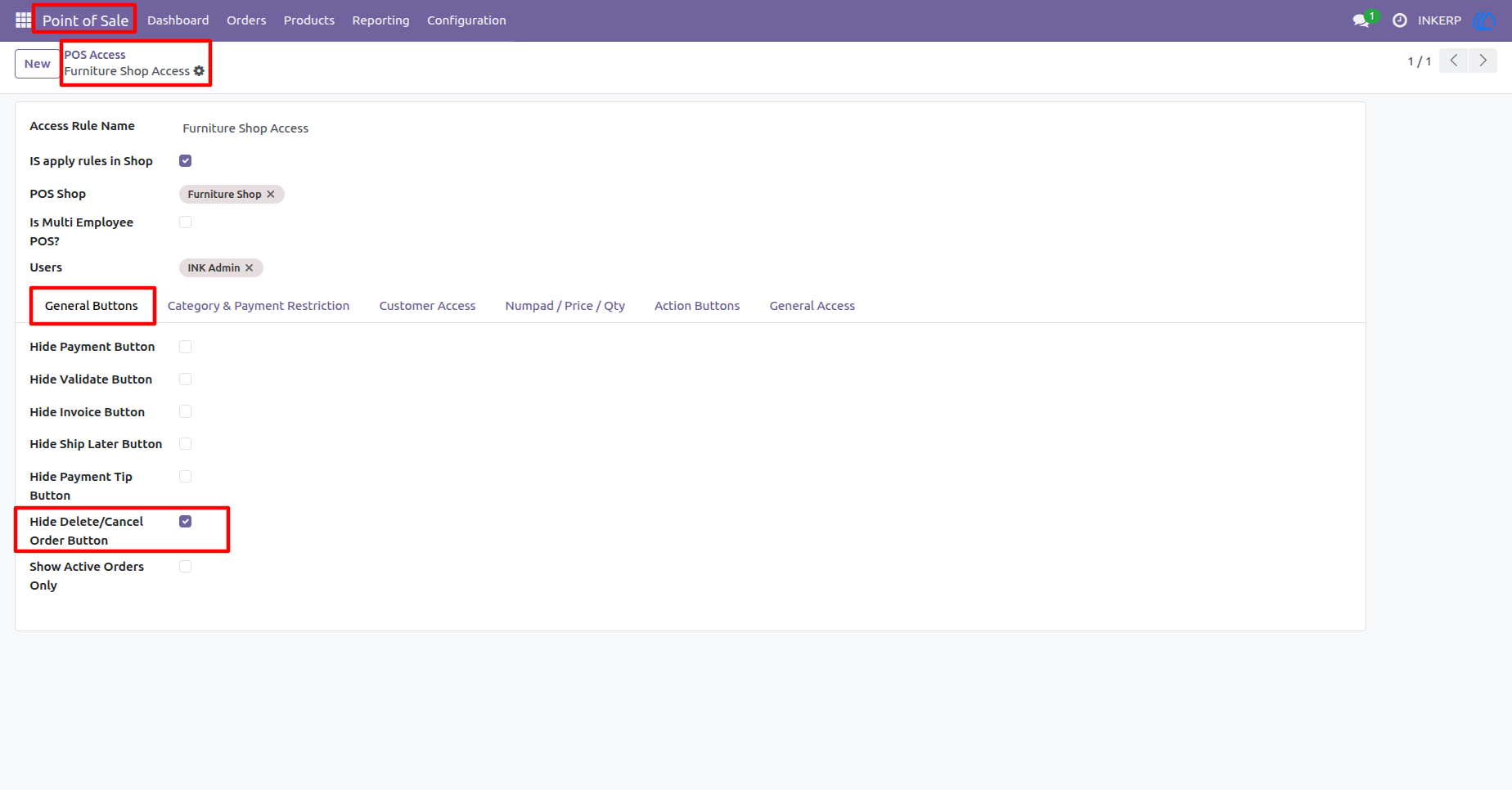Switch to General Access tab

pos(812,306)
